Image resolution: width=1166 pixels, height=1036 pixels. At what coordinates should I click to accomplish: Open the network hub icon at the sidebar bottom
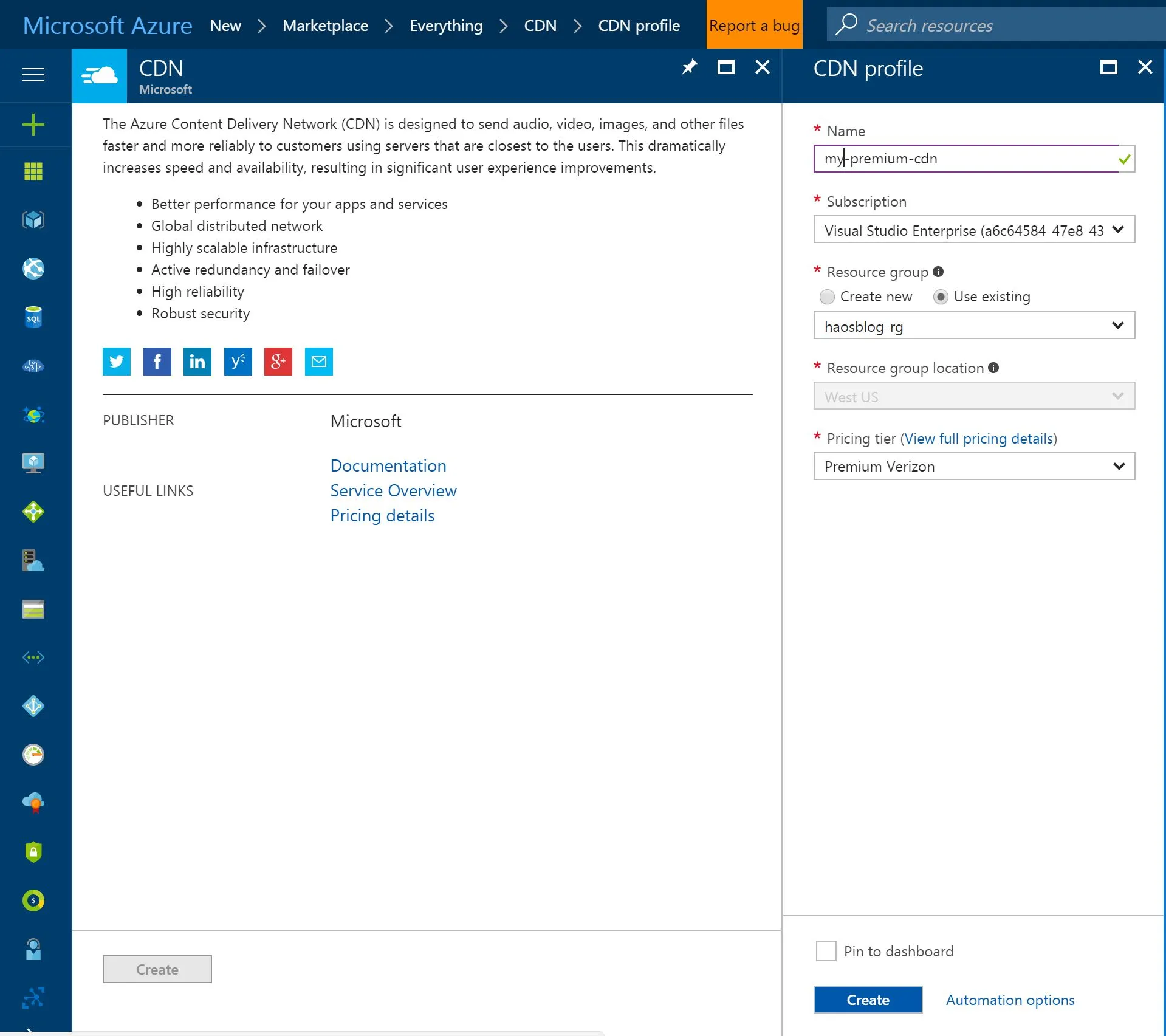(x=33, y=998)
